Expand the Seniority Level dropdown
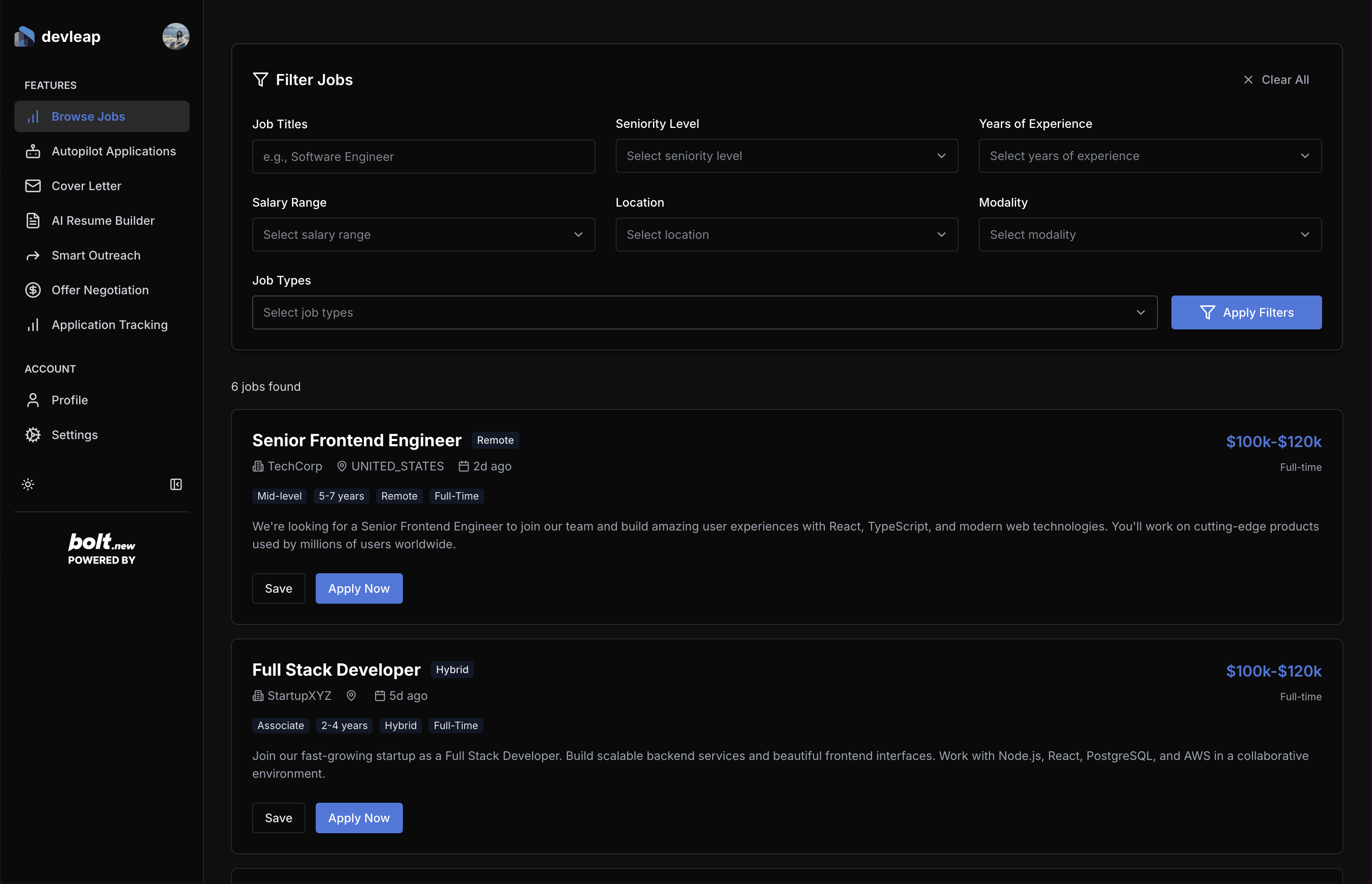Screen dimensions: 1372x884 pos(786,156)
